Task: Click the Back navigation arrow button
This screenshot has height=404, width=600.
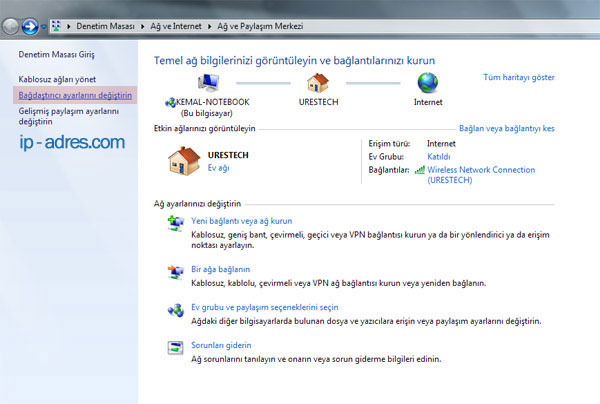Action: click(x=13, y=24)
